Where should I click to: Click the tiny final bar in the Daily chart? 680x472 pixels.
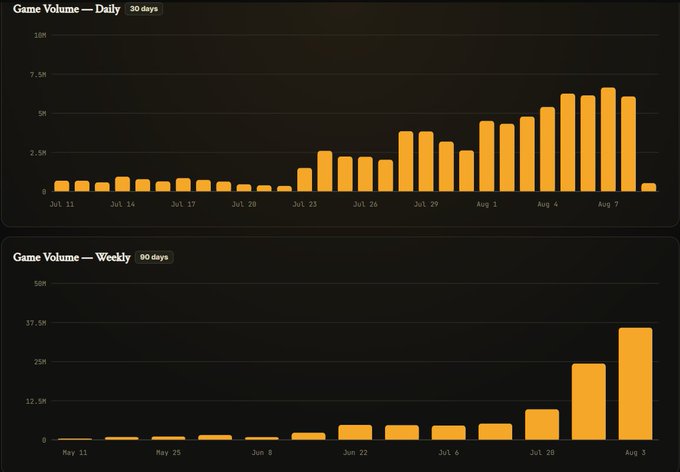(649, 187)
